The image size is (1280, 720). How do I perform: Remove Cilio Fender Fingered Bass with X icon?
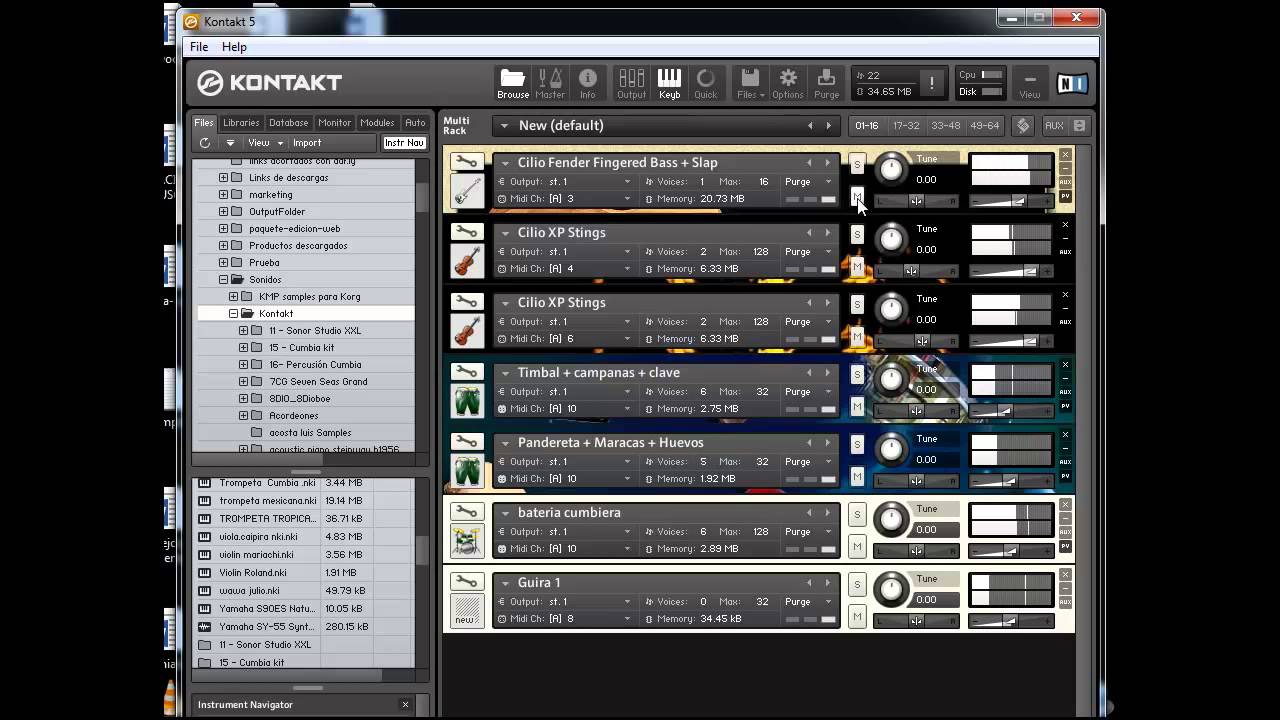[x=1065, y=154]
